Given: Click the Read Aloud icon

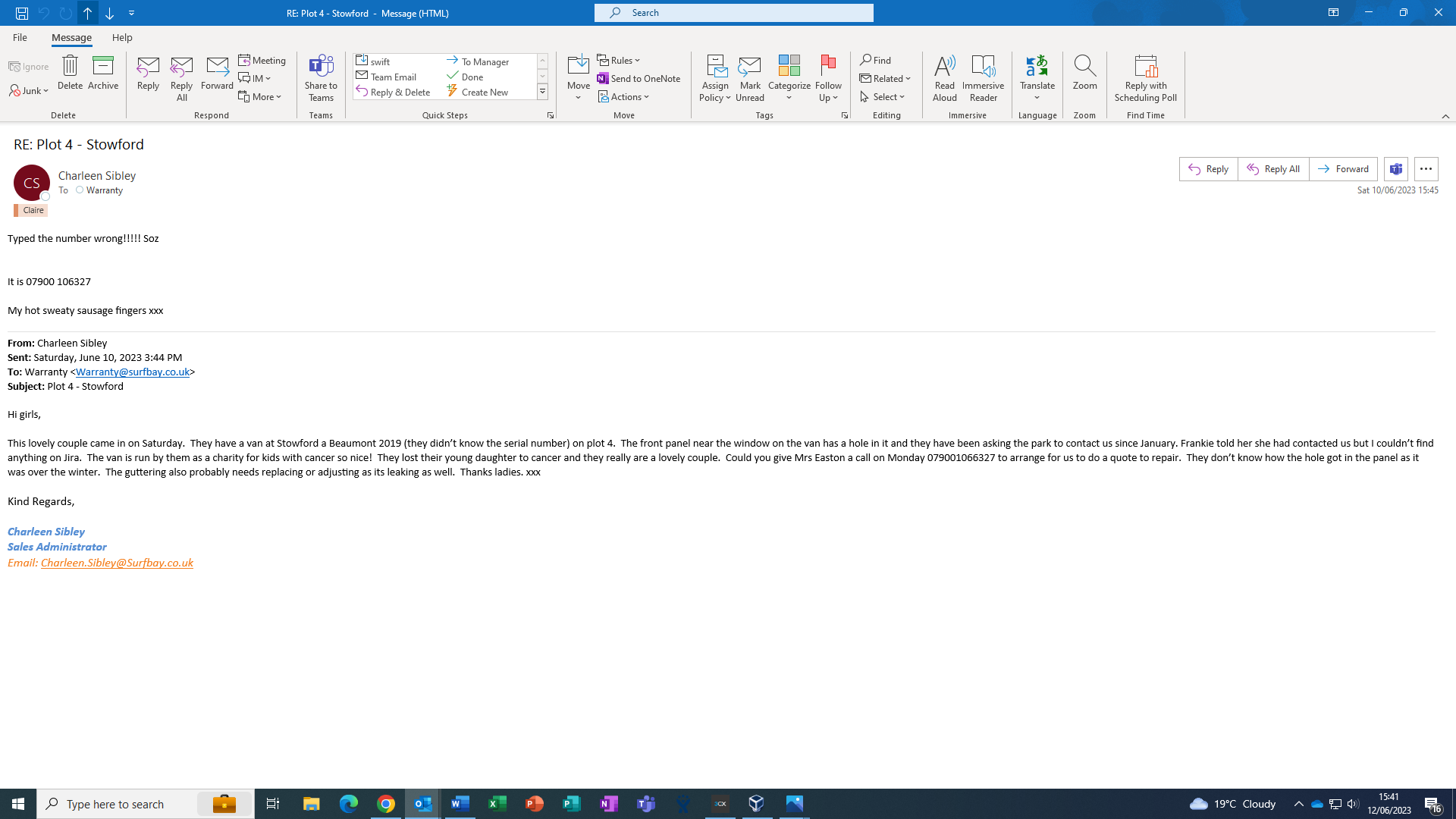Looking at the screenshot, I should tap(944, 67).
